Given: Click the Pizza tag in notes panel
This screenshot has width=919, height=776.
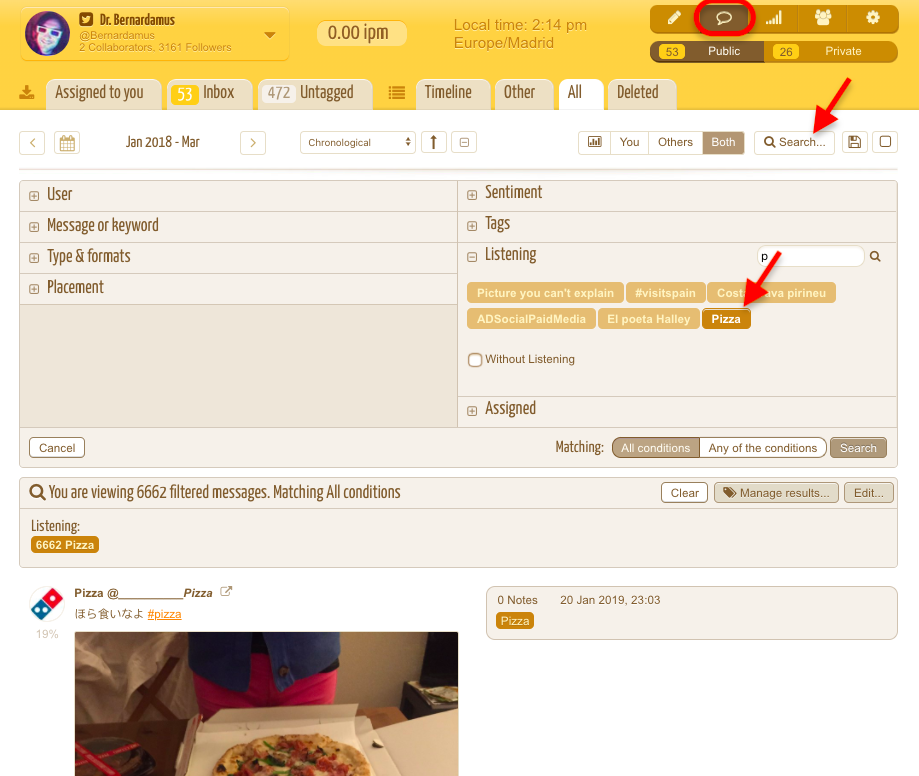Looking at the screenshot, I should 515,621.
